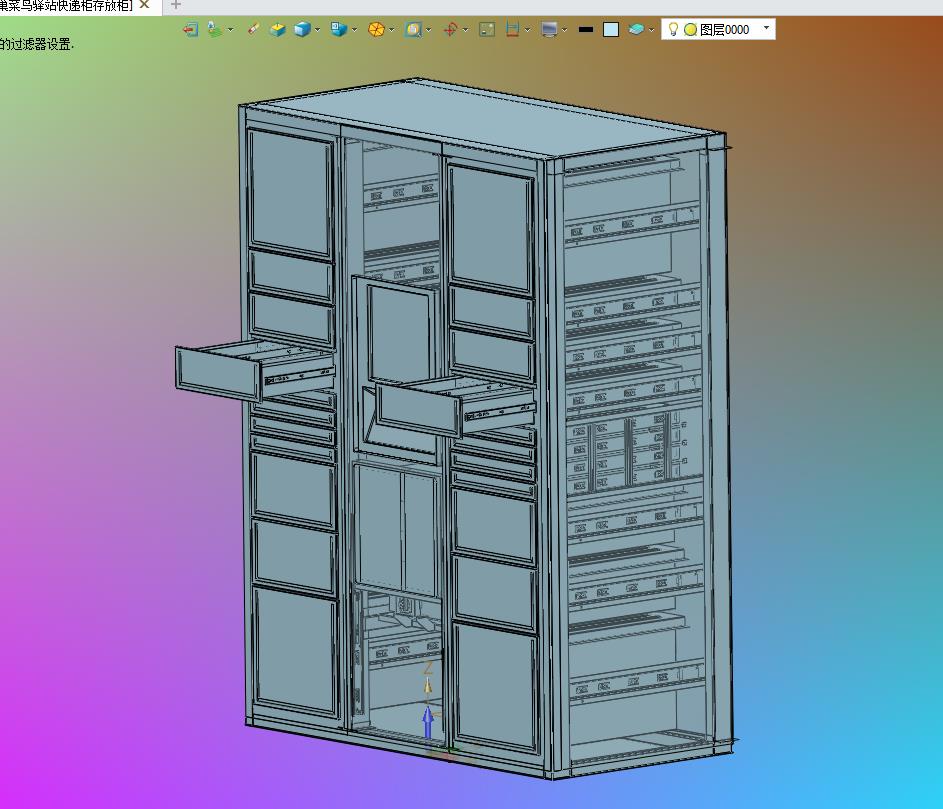Image resolution: width=943 pixels, height=809 pixels.
Task: Close the 菜鸟驿站快递柜存放柜 document tab
Action: (144, 5)
